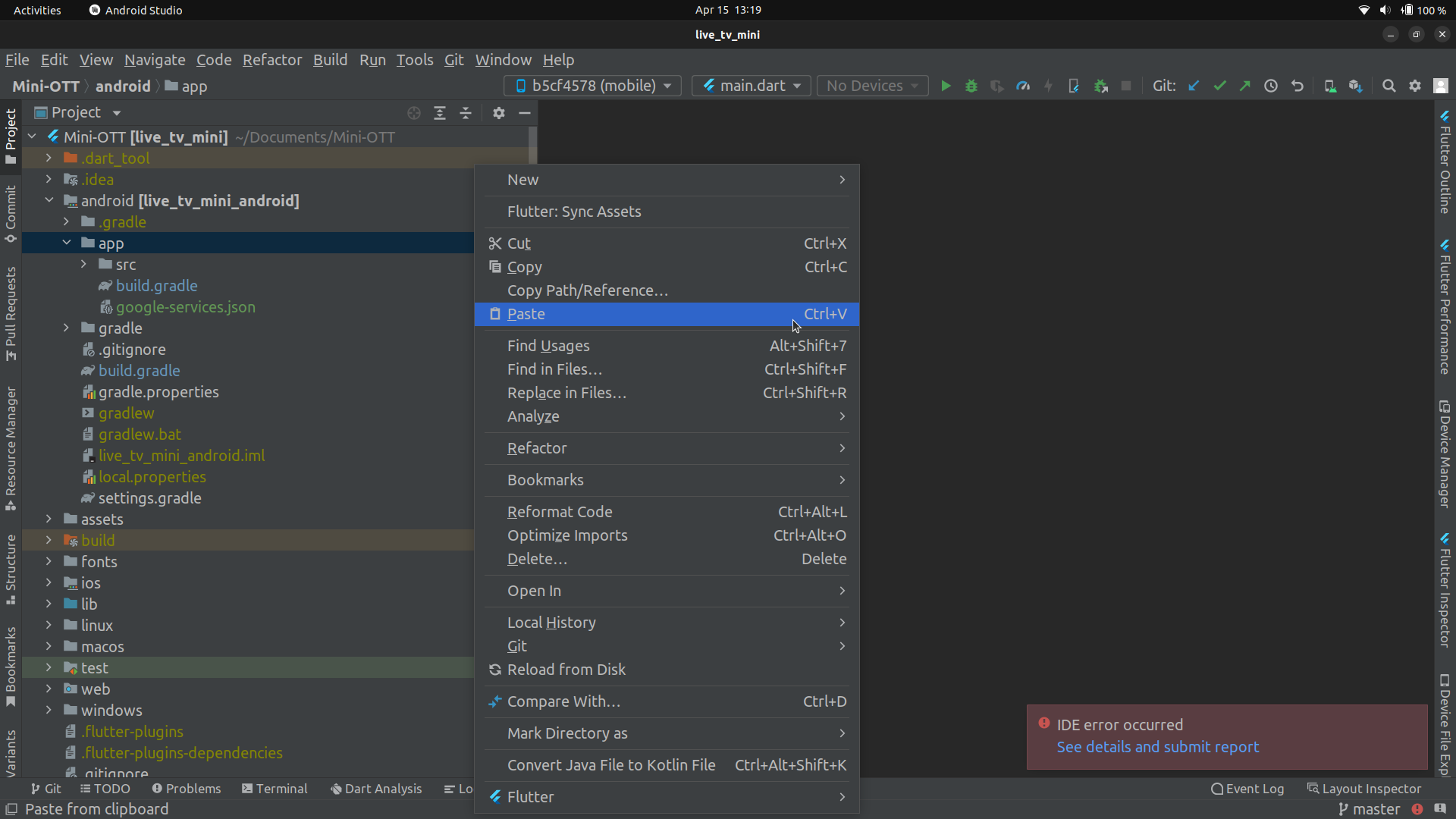The image size is (1456, 819).
Task: Collapse the app folder
Action: [x=66, y=243]
